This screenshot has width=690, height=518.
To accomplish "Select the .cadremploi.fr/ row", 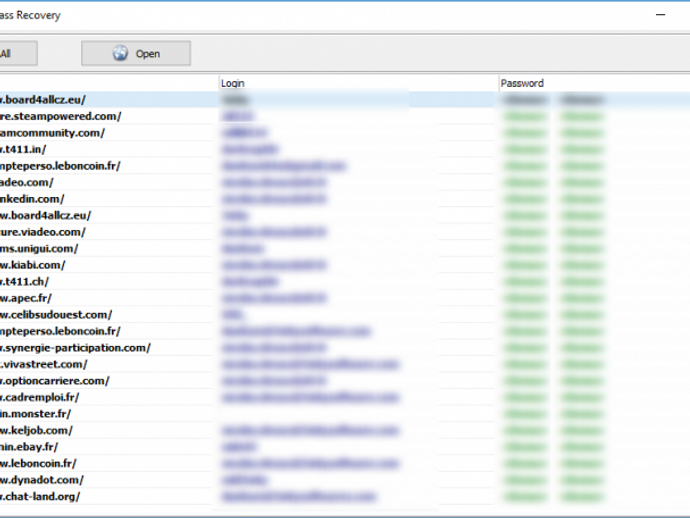I will coord(345,397).
